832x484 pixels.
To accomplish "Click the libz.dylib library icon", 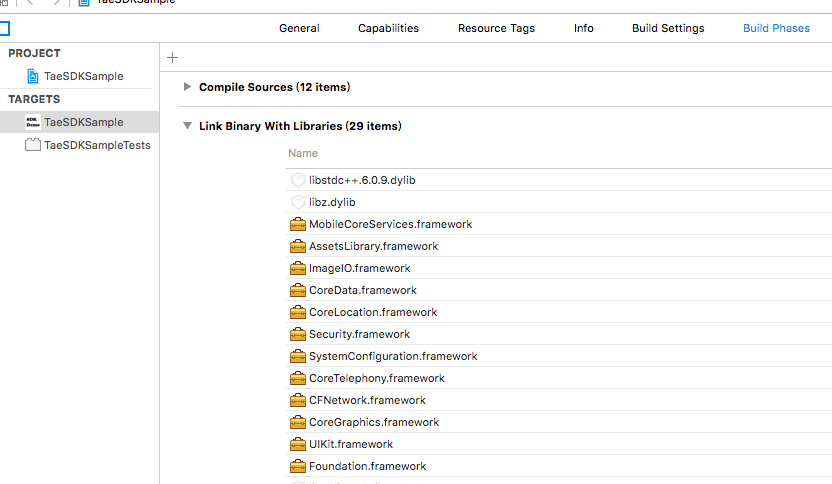I will tap(298, 202).
